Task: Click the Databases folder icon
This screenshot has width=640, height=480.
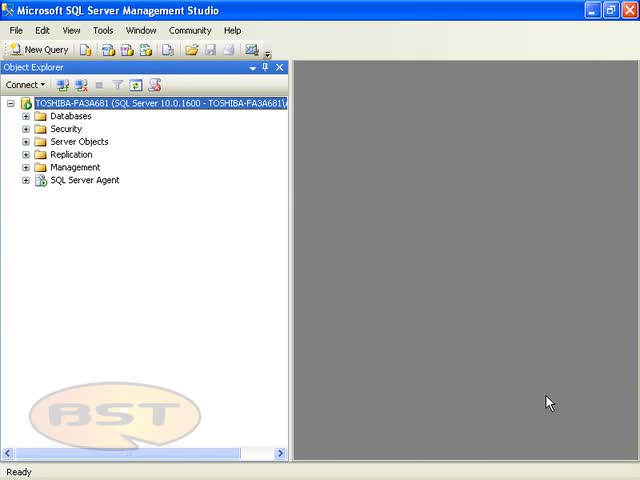Action: pos(40,116)
